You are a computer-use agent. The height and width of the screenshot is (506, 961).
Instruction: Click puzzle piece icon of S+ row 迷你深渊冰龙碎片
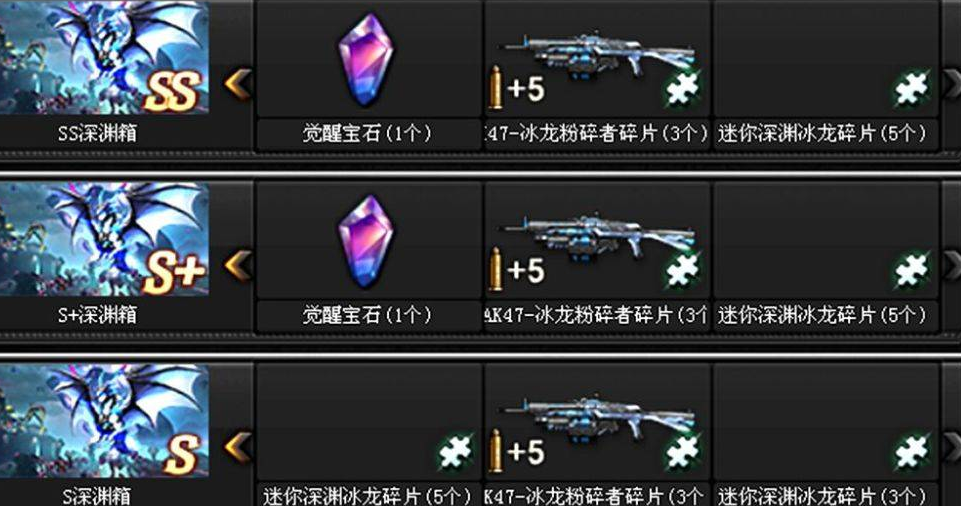coord(911,270)
